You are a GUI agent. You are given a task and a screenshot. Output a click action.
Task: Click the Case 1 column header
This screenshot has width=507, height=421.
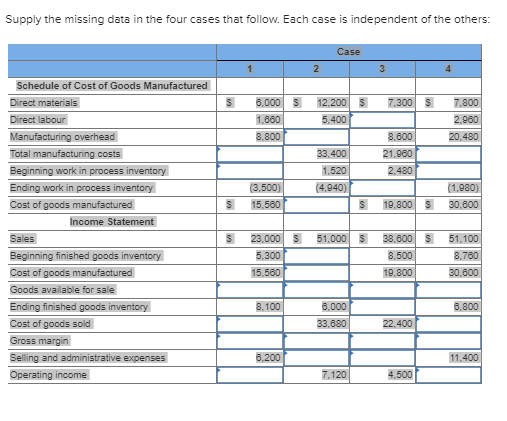tap(250, 69)
